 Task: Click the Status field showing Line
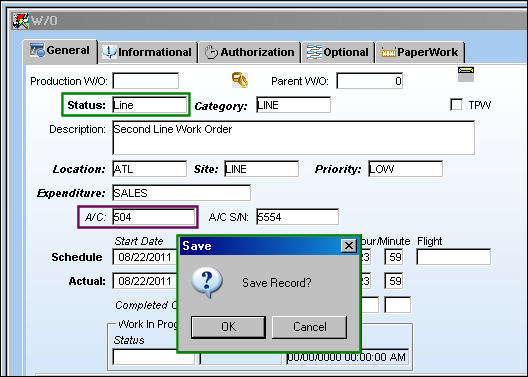[150, 105]
